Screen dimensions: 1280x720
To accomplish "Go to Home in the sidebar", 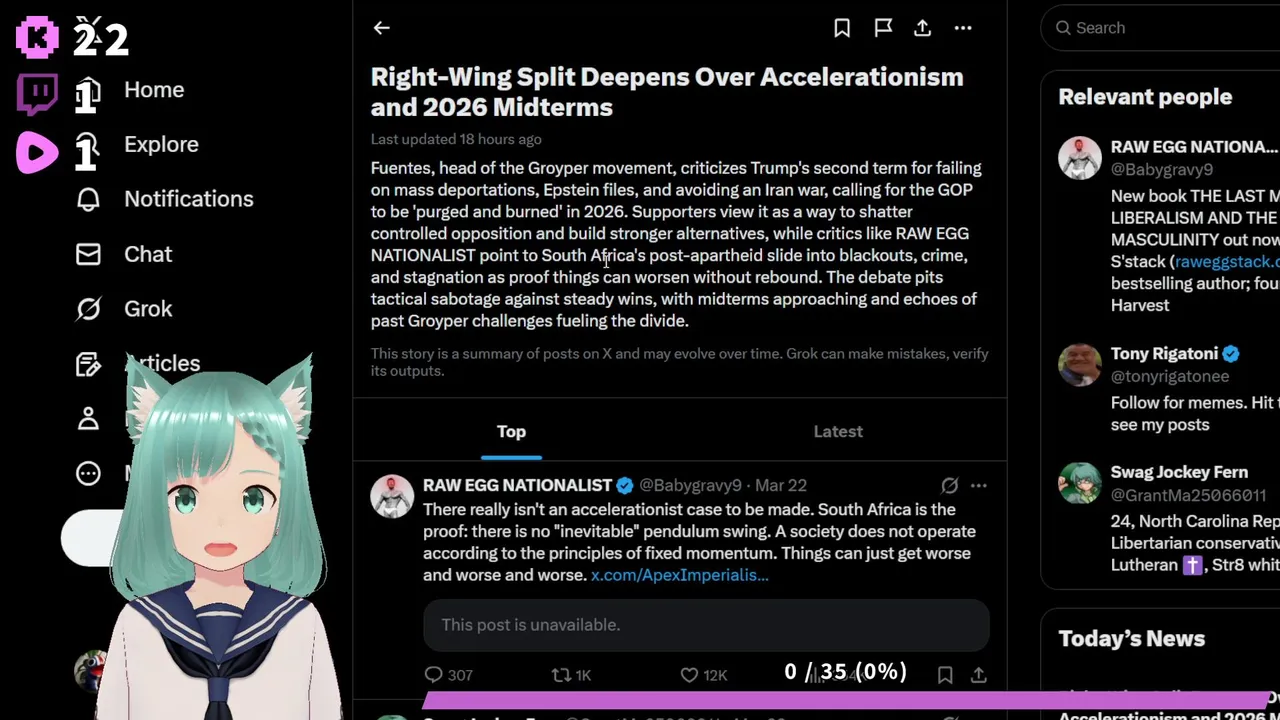I will (153, 90).
